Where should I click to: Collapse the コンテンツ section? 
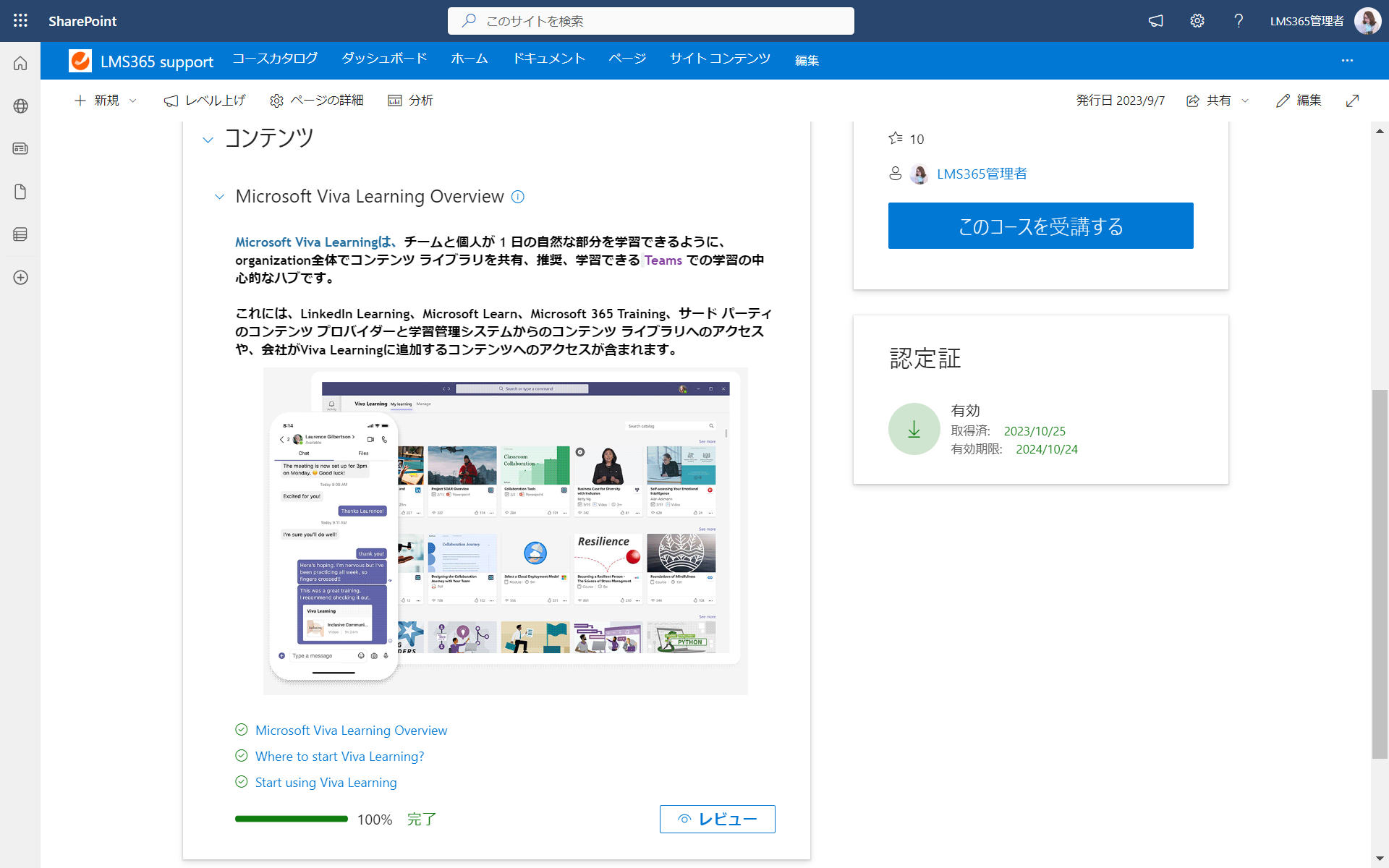pyautogui.click(x=208, y=140)
